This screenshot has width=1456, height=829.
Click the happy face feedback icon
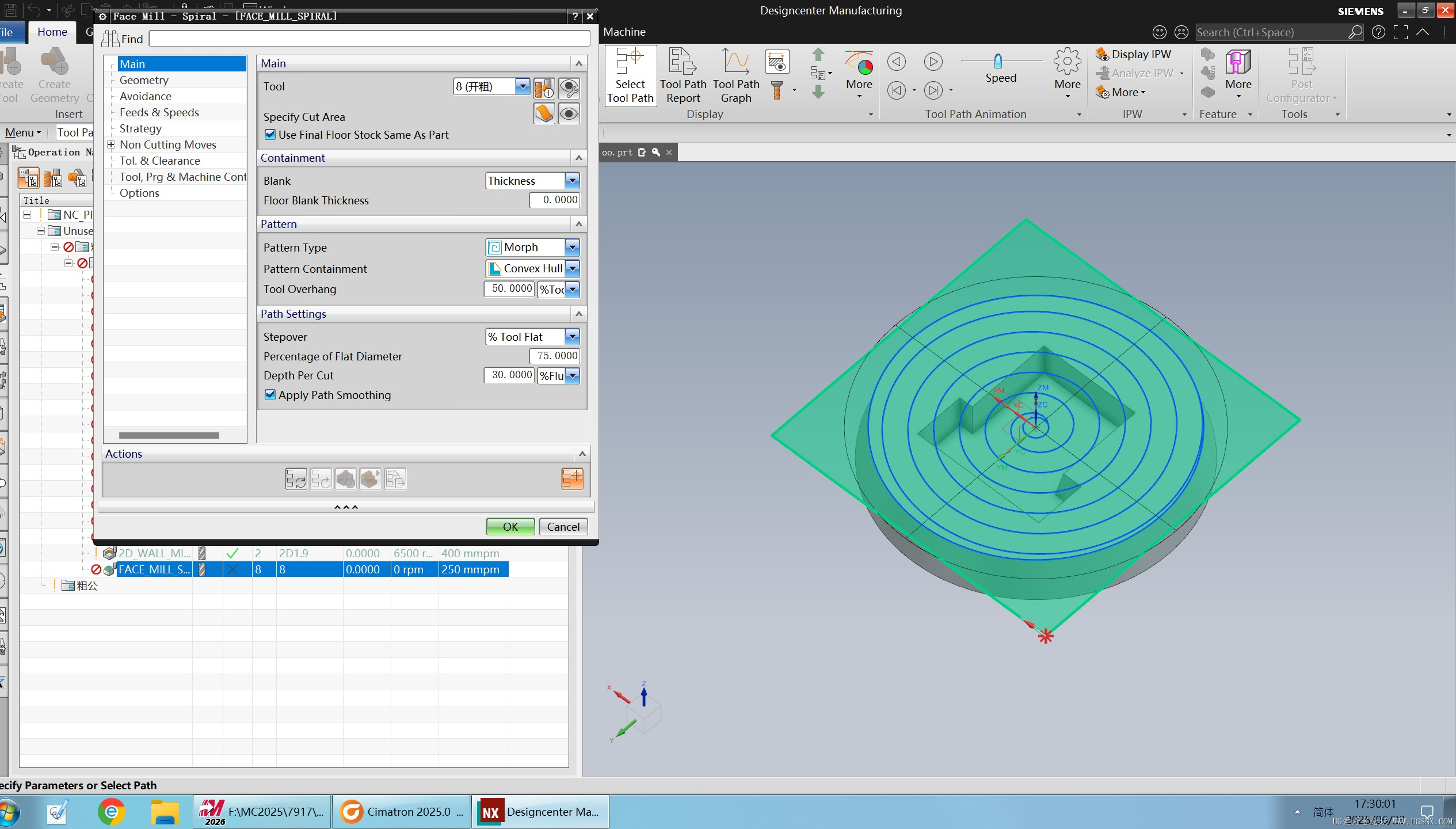1160,32
